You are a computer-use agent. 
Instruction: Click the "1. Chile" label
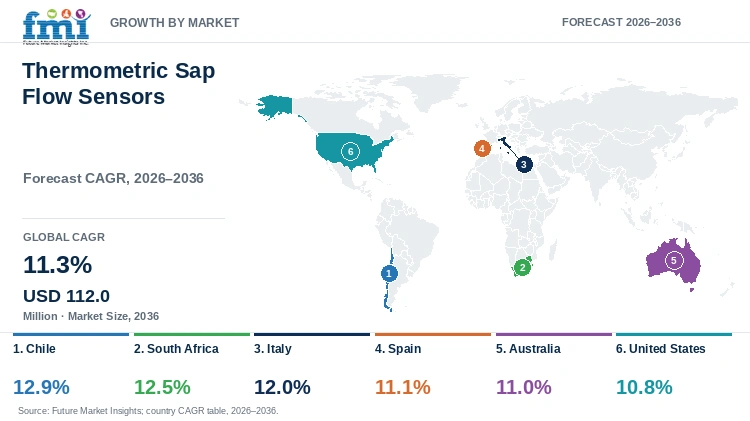point(34,349)
